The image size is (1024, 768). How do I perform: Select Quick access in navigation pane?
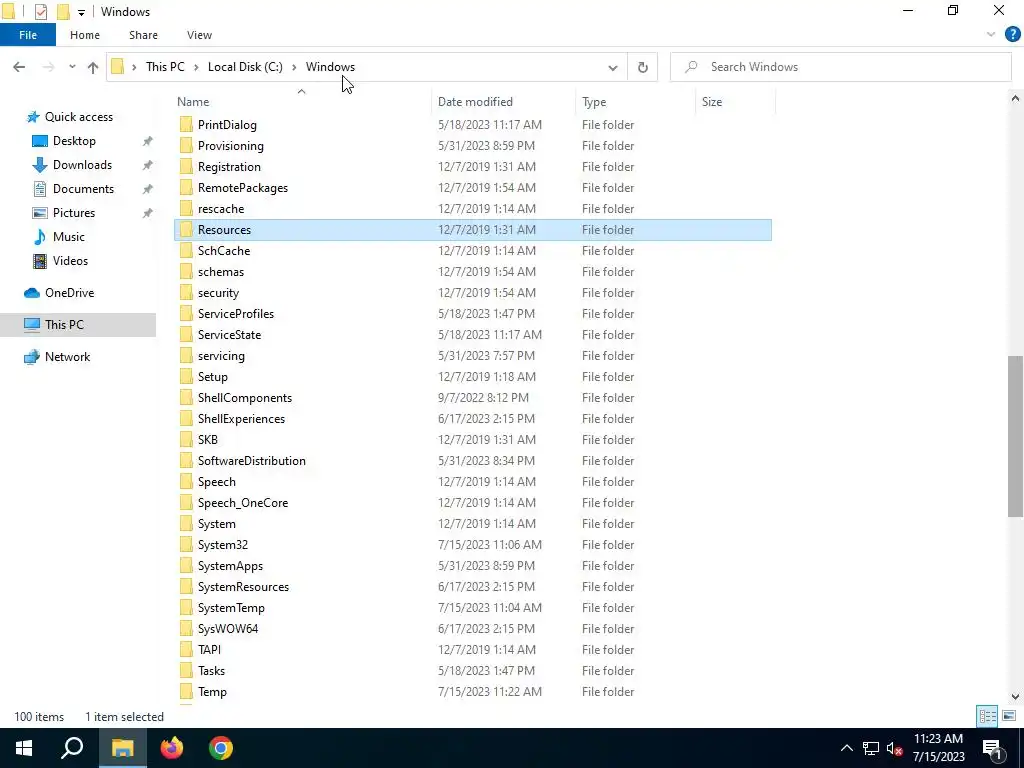(x=78, y=117)
